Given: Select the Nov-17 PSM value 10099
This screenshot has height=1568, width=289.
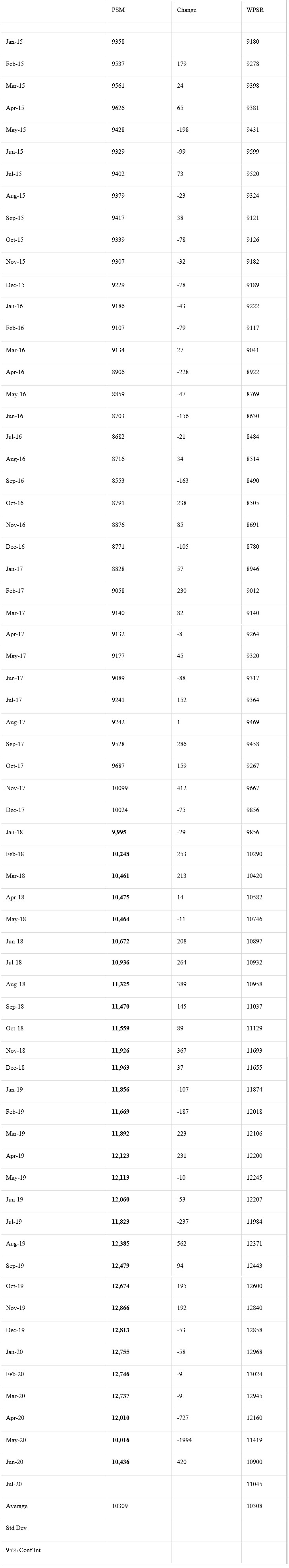Looking at the screenshot, I should (120, 789).
